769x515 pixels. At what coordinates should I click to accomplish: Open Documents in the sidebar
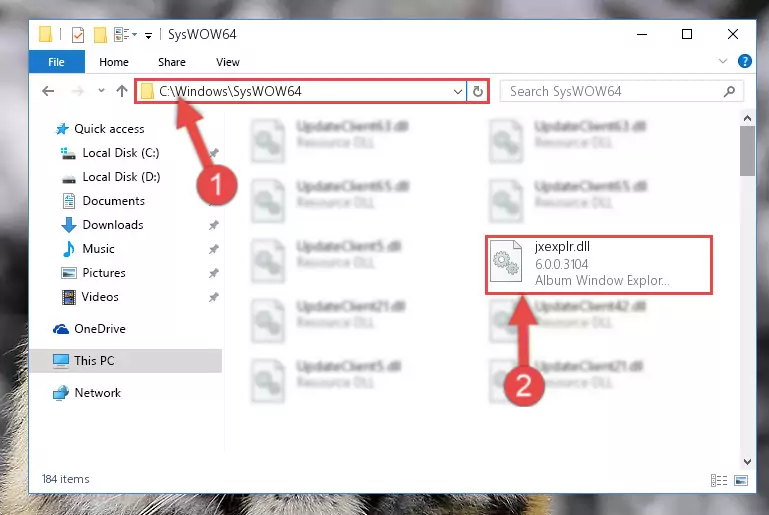click(113, 201)
